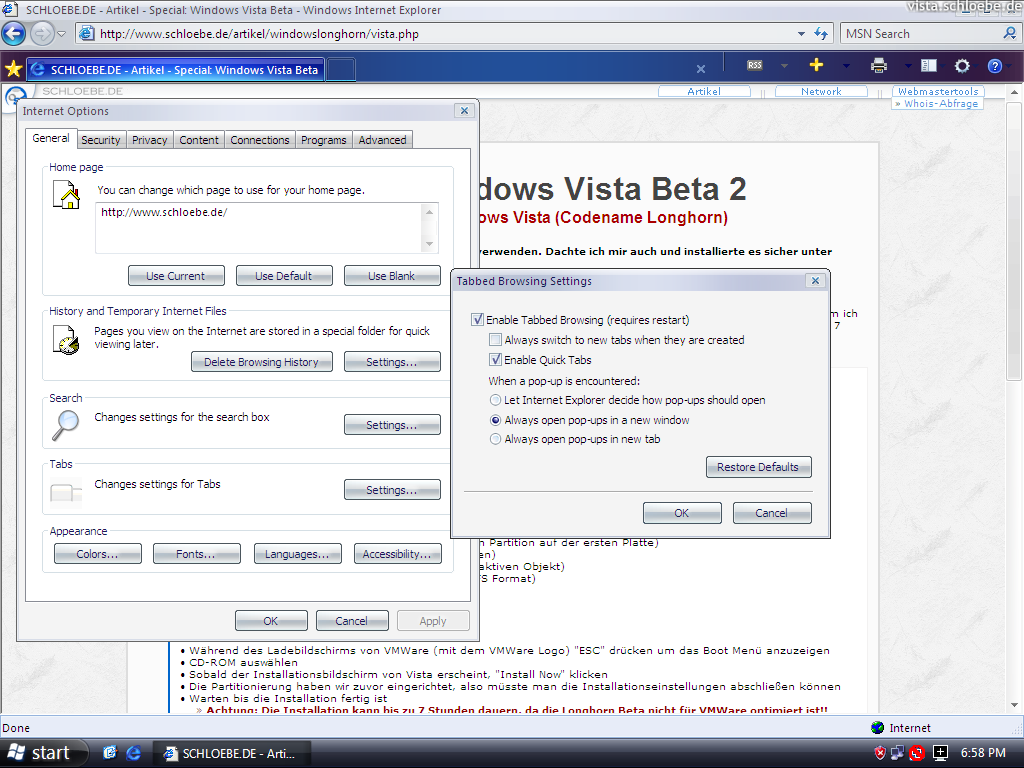Viewport: 1024px width, 768px height.
Task: Open History and Temporary Files Settings
Action: 392,362
